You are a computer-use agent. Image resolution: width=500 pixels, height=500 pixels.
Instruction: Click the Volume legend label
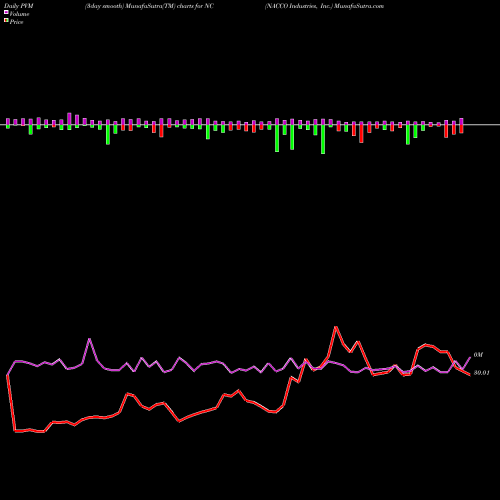point(19,14)
